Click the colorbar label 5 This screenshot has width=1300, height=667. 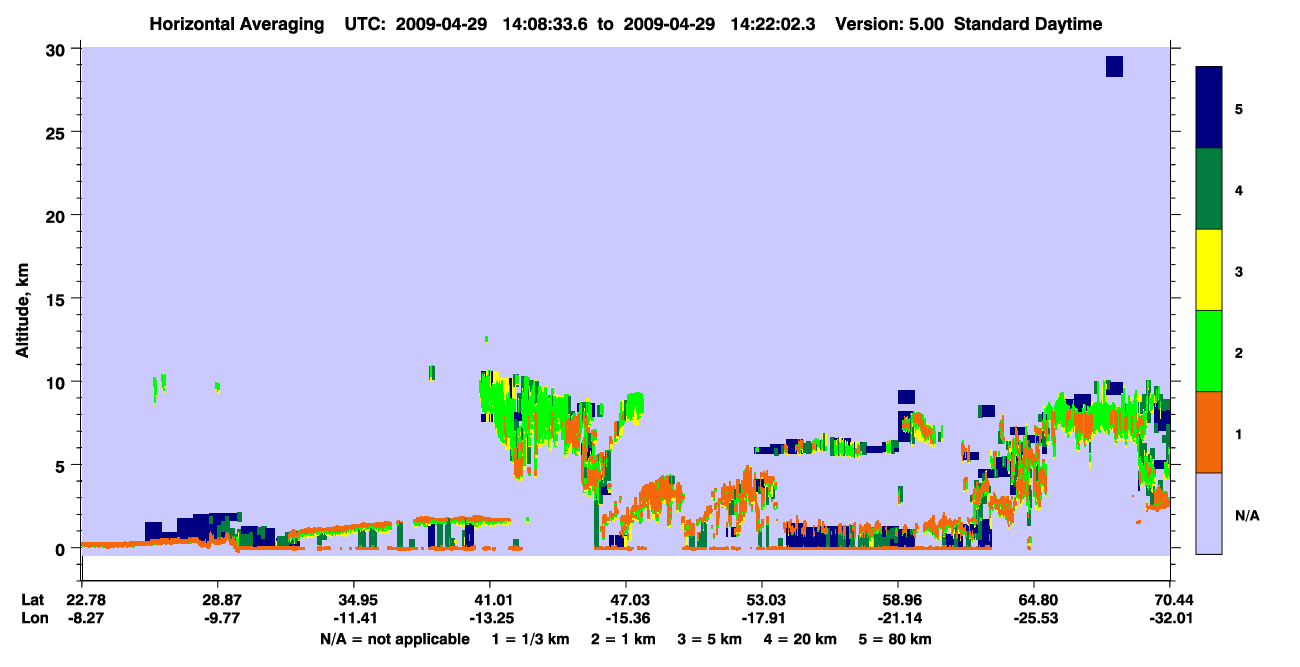tap(1239, 108)
